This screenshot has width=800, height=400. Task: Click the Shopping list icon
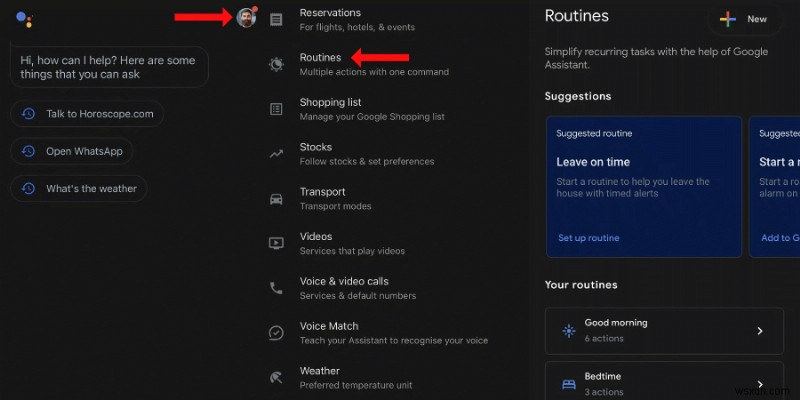276,109
